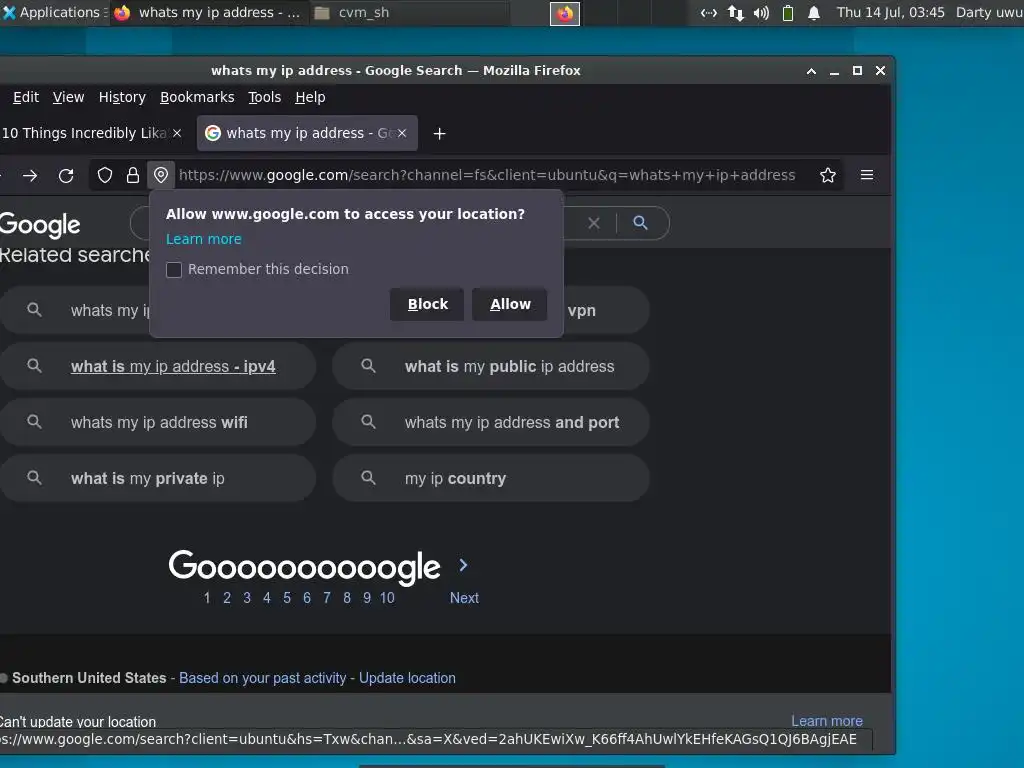Go to results page 5

coord(287,598)
